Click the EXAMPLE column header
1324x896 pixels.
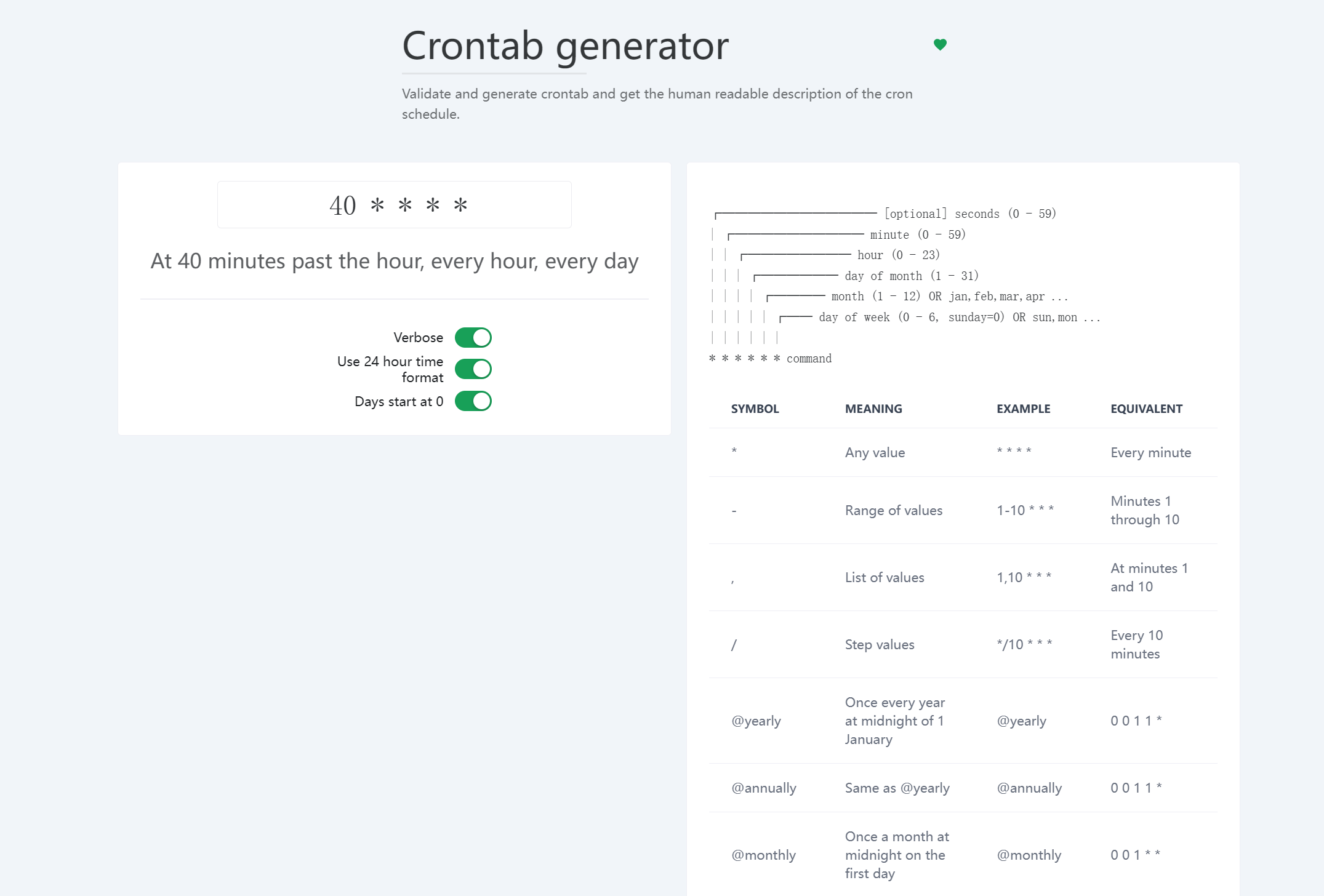pos(1023,409)
